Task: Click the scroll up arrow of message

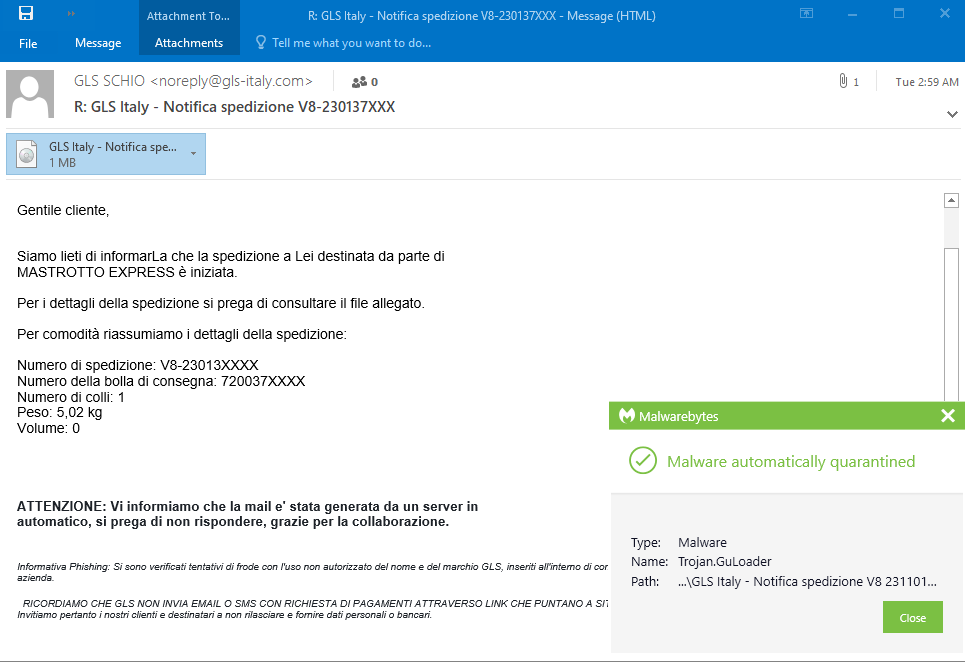Action: point(951,200)
